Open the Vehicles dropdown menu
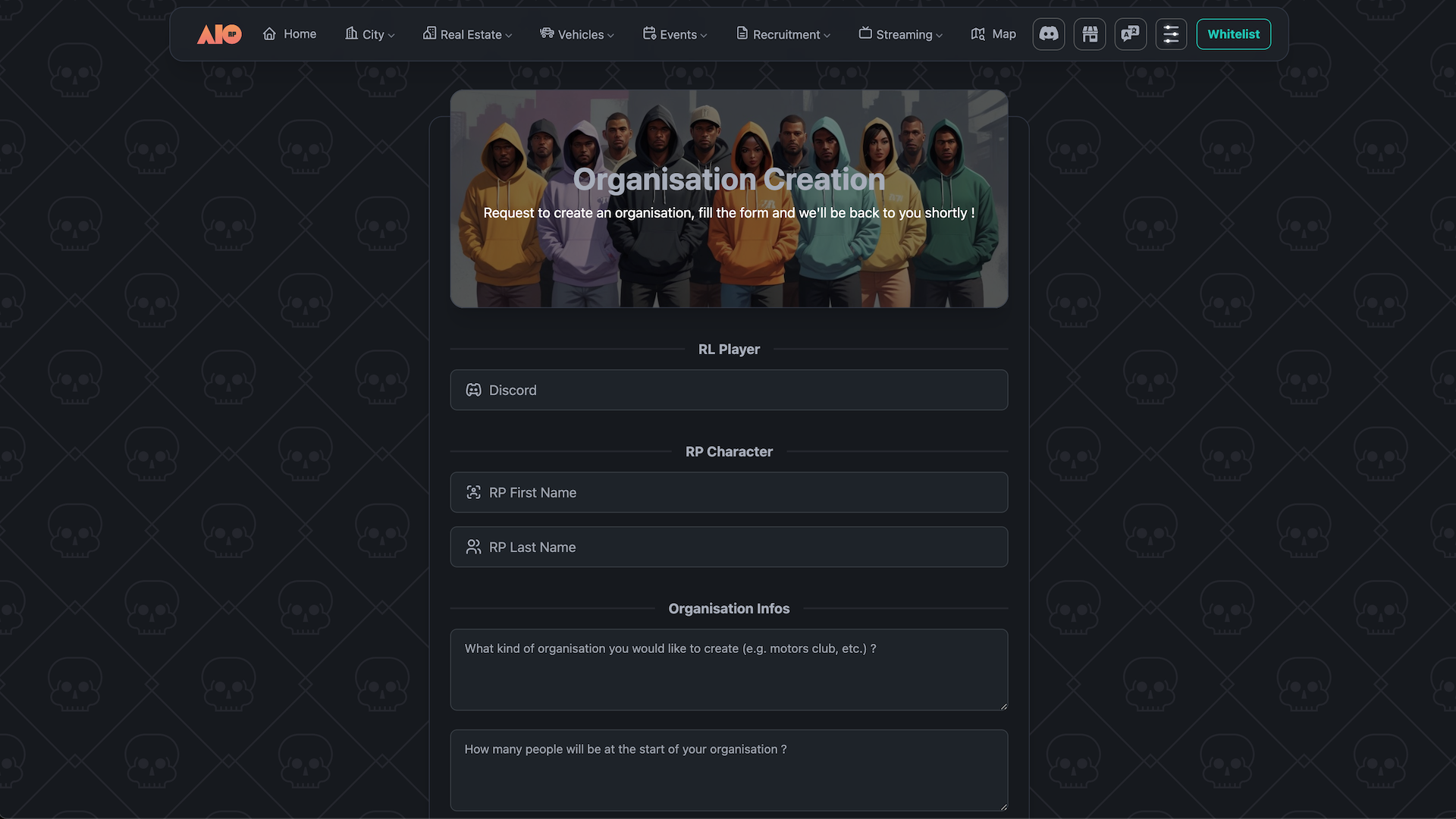 tap(577, 34)
